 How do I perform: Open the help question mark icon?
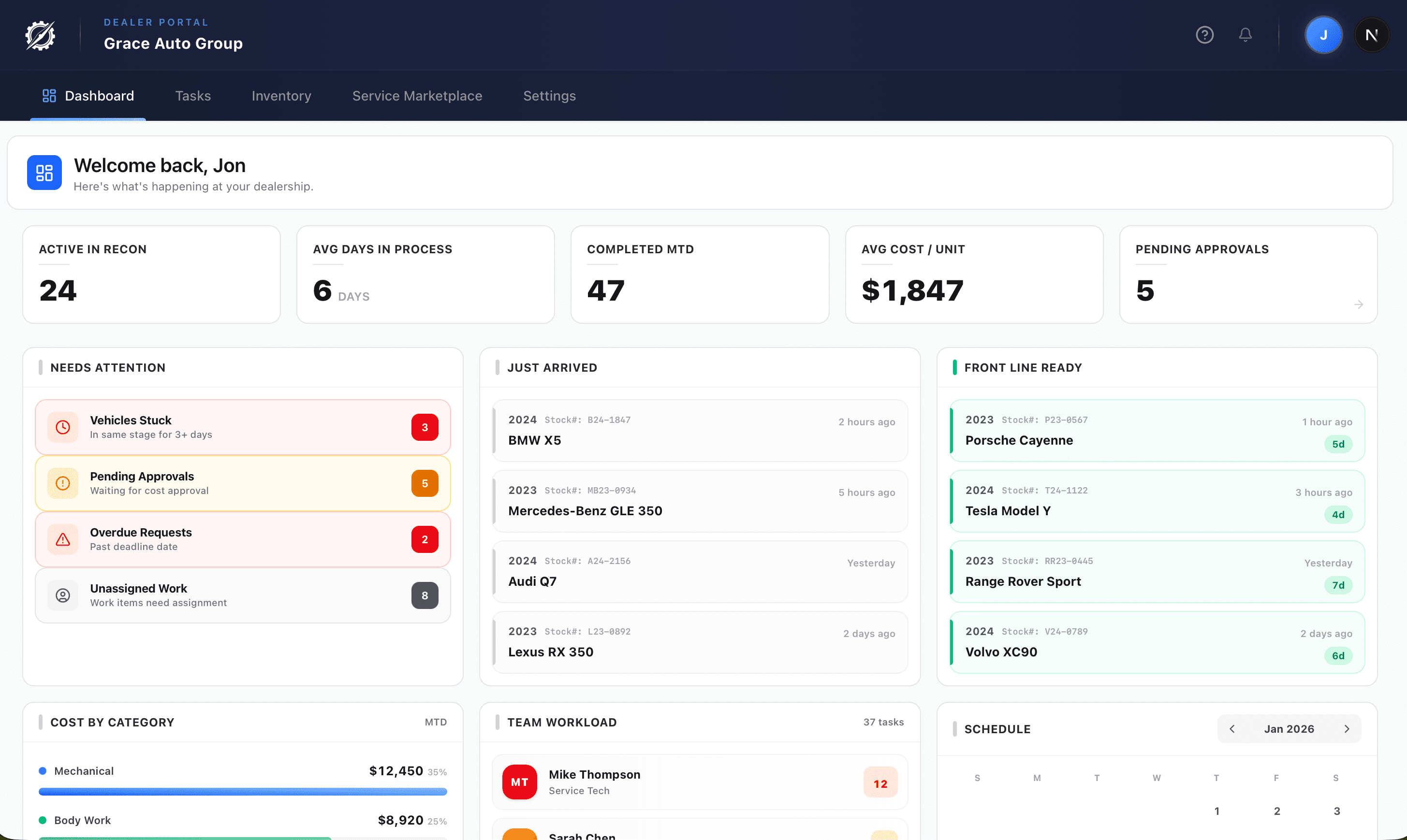(x=1204, y=35)
